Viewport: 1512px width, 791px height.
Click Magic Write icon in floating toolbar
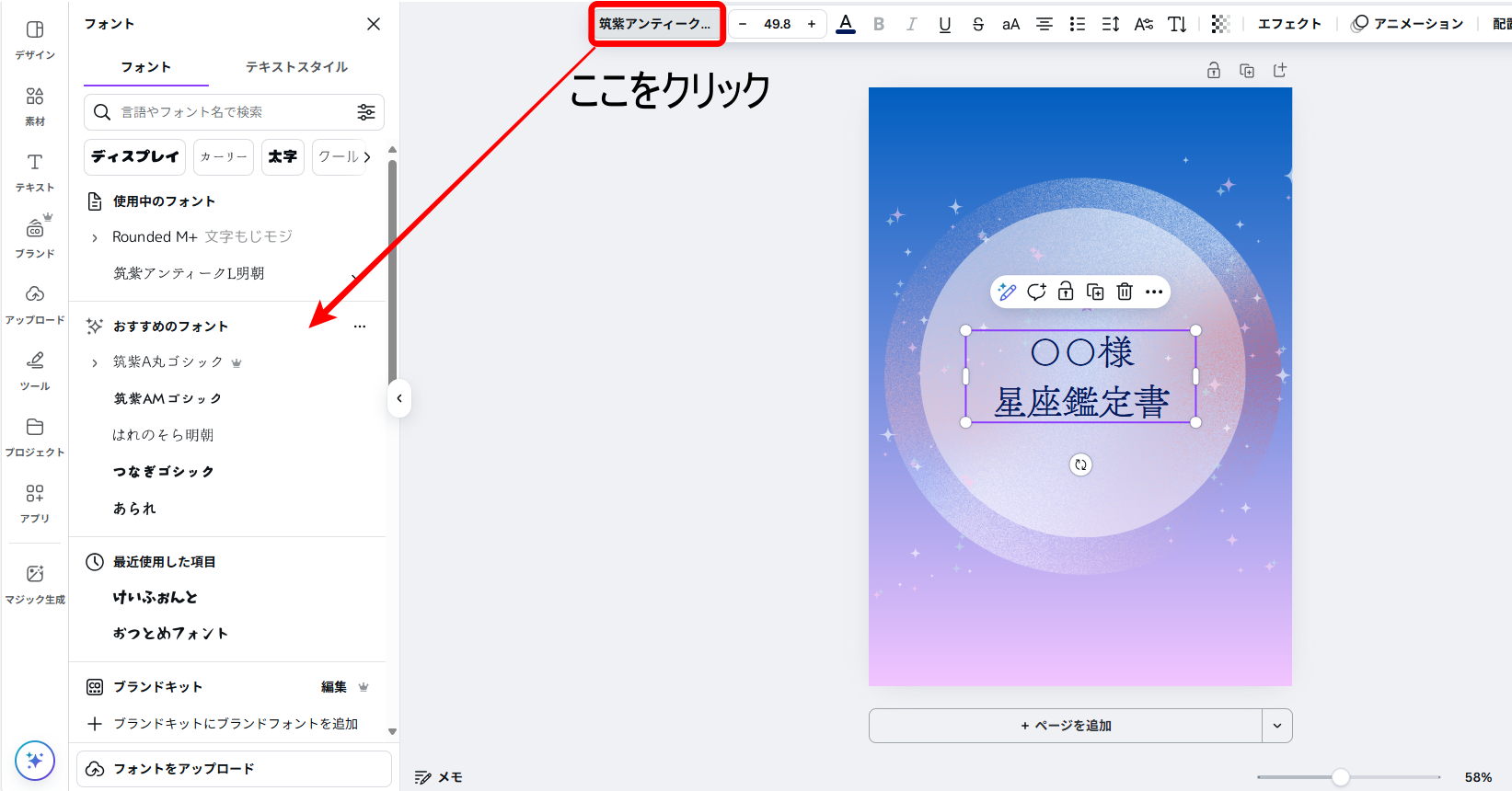1008,292
